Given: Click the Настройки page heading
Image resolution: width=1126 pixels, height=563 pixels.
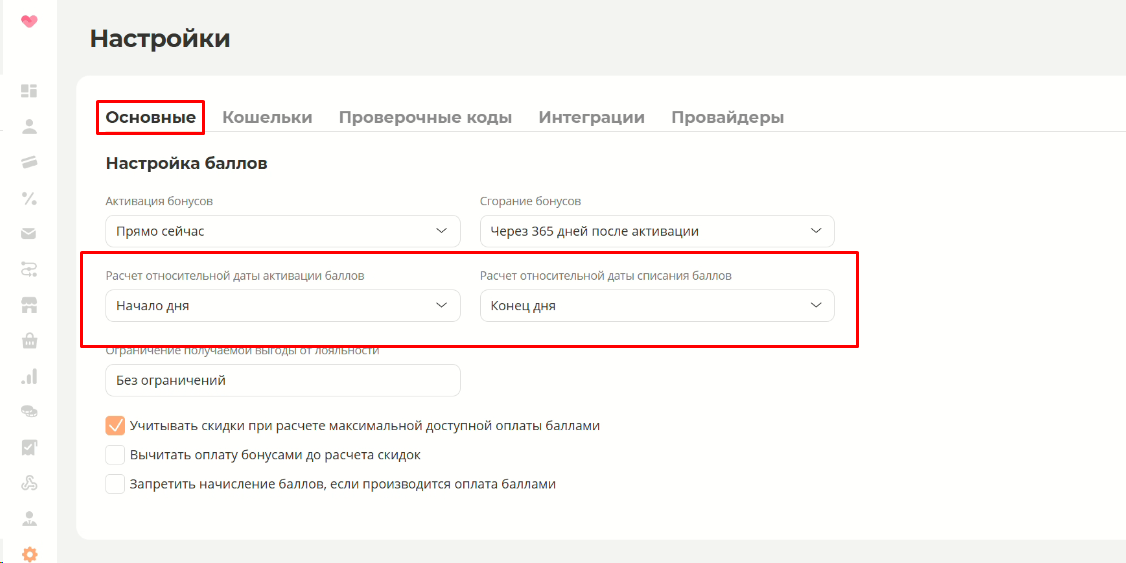Looking at the screenshot, I should pos(160,39).
